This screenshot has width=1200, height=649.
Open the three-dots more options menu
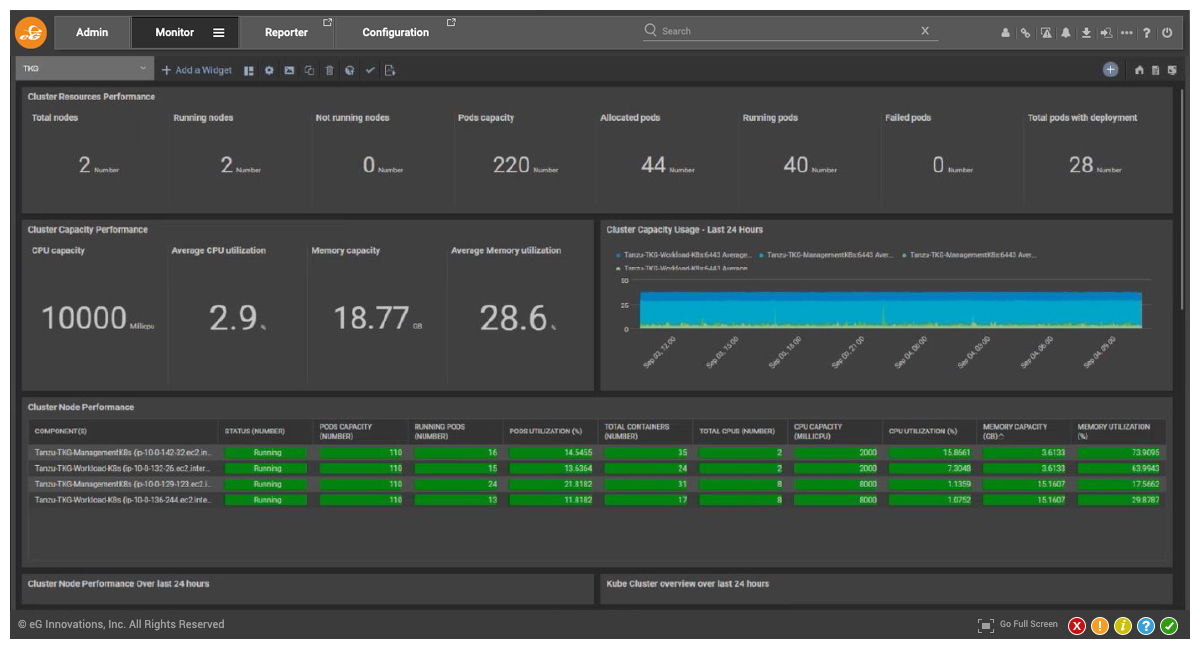tap(1127, 33)
